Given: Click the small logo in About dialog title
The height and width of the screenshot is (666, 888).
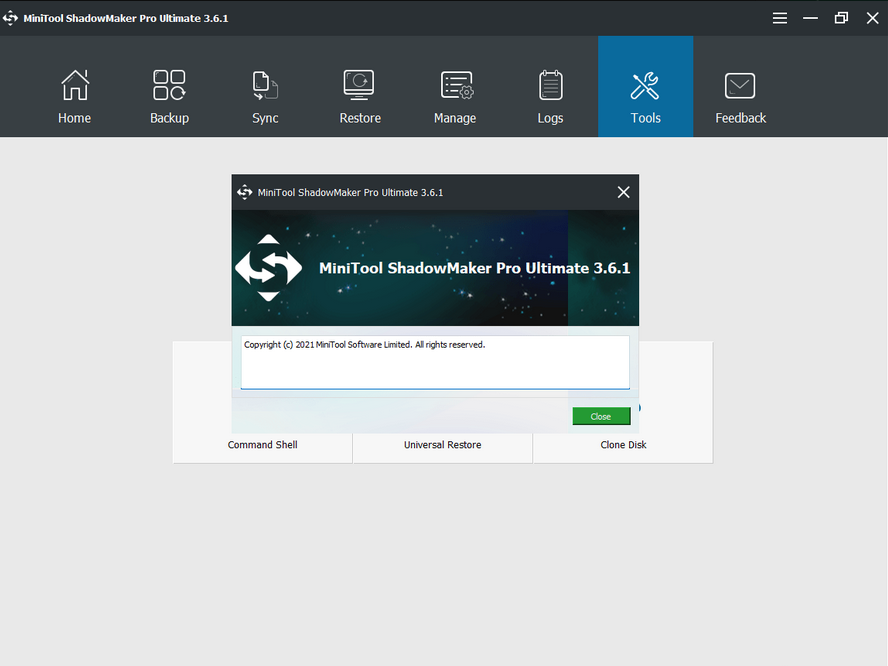Looking at the screenshot, I should click(x=245, y=192).
